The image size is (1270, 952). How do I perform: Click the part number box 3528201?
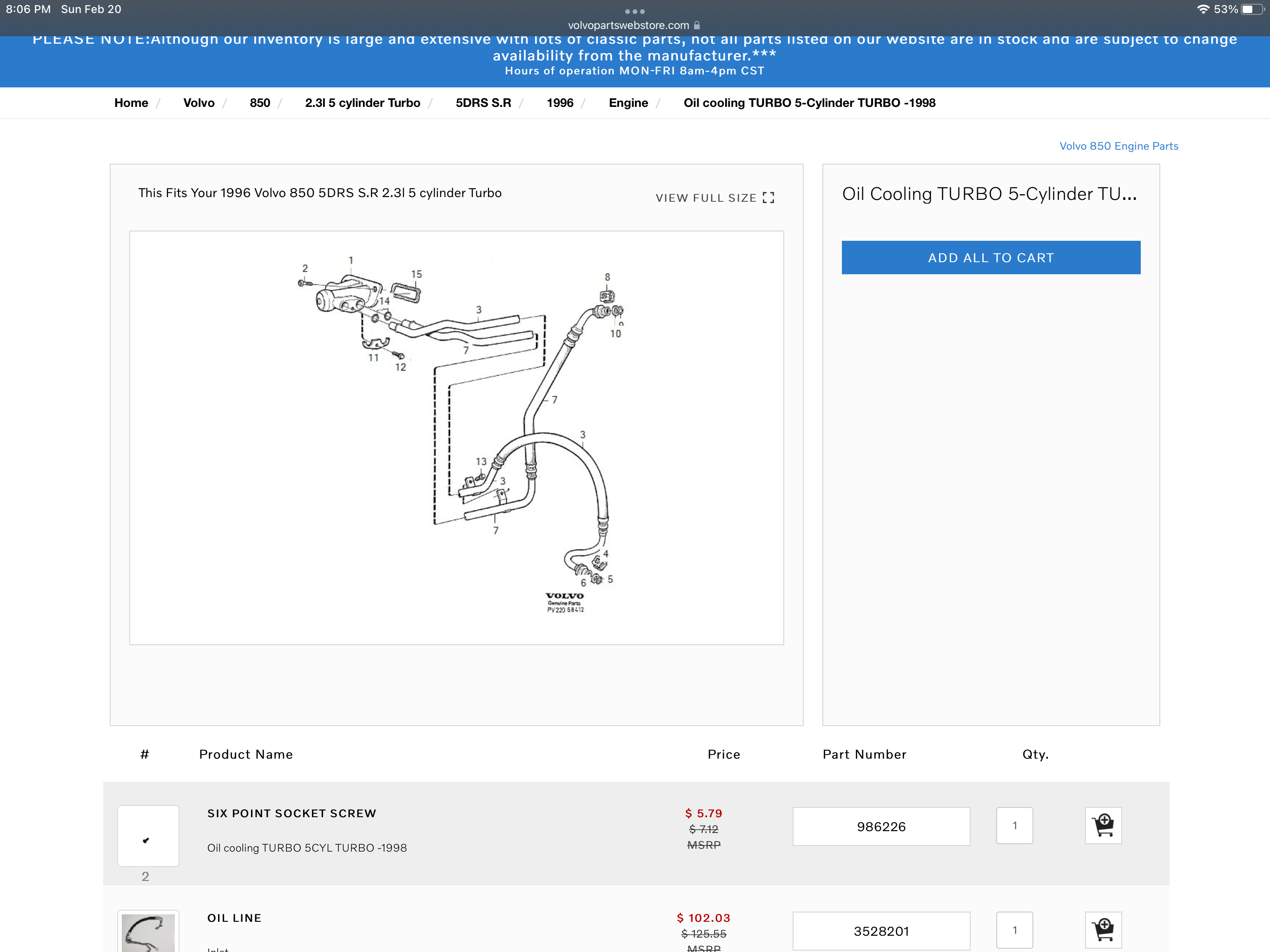(x=881, y=931)
